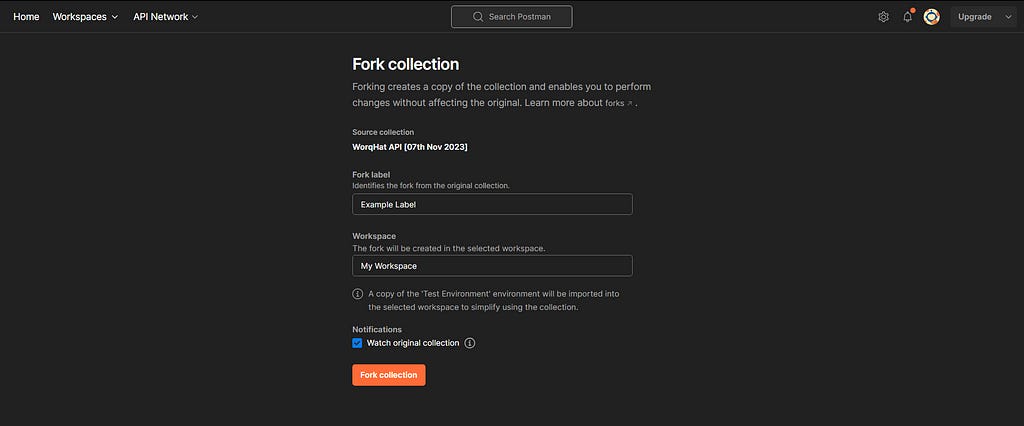The image size is (1024, 426).
Task: Open the settings gear icon
Action: click(x=883, y=17)
